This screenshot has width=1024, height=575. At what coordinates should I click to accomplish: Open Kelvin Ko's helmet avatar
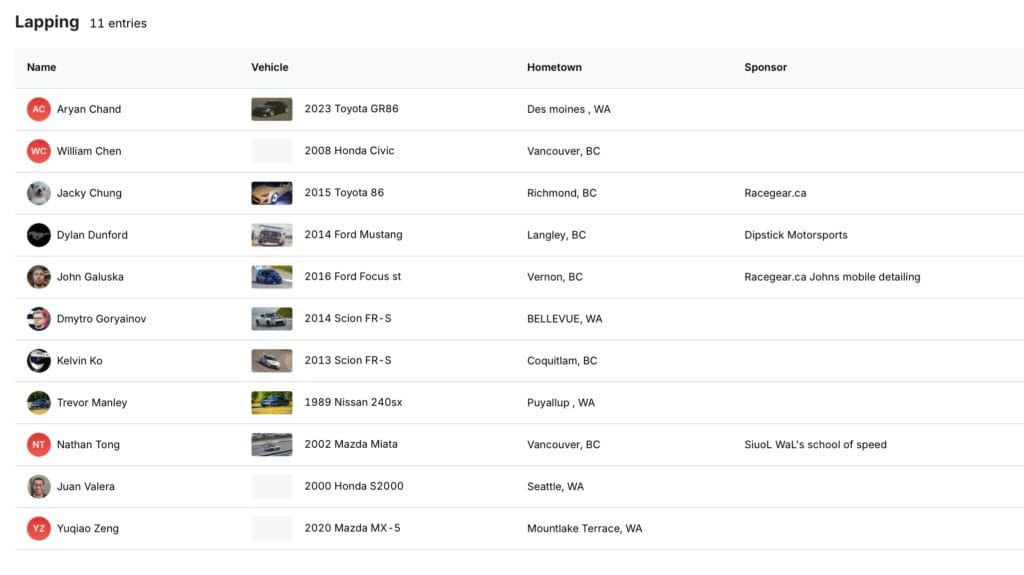point(39,361)
